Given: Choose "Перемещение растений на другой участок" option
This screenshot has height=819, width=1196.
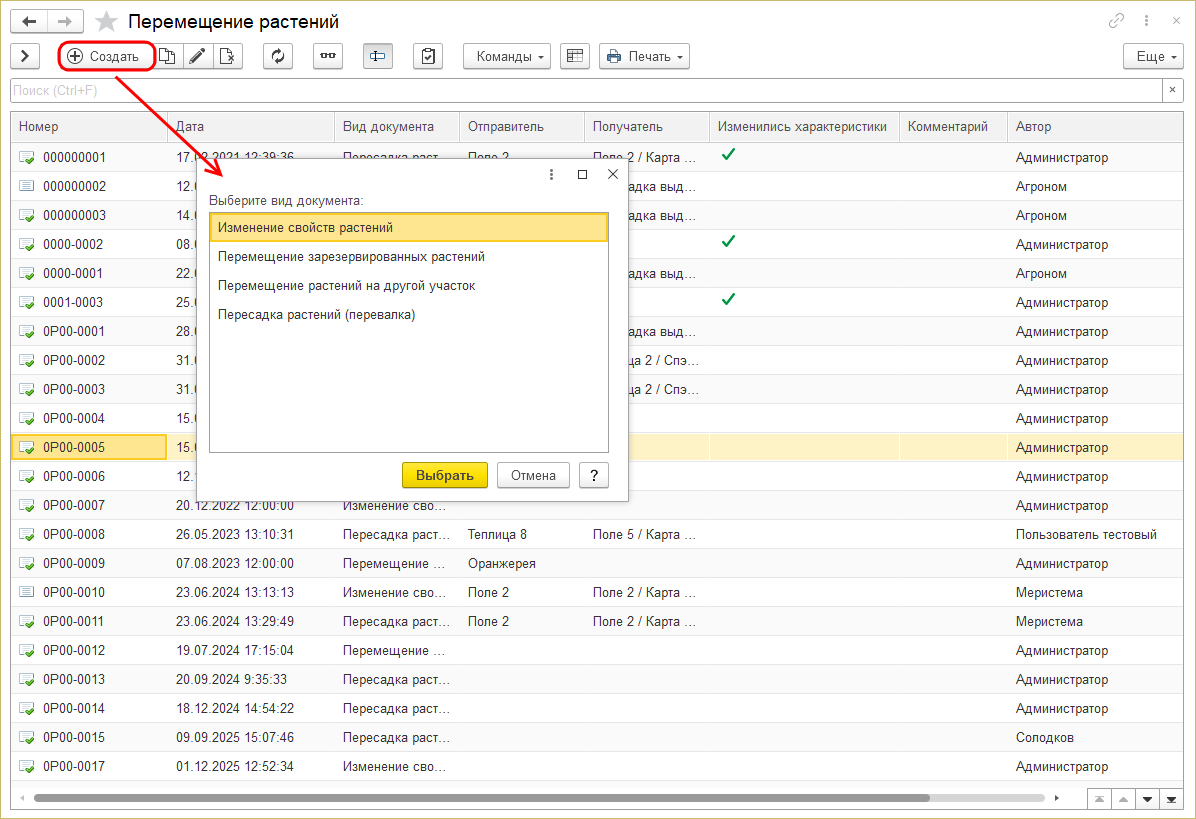Looking at the screenshot, I should pyautogui.click(x=346, y=285).
